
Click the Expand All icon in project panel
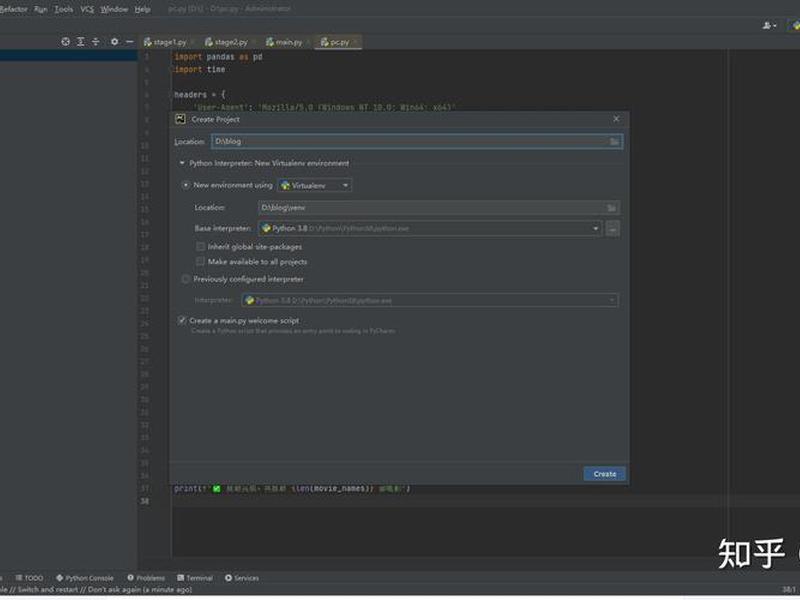point(81,42)
